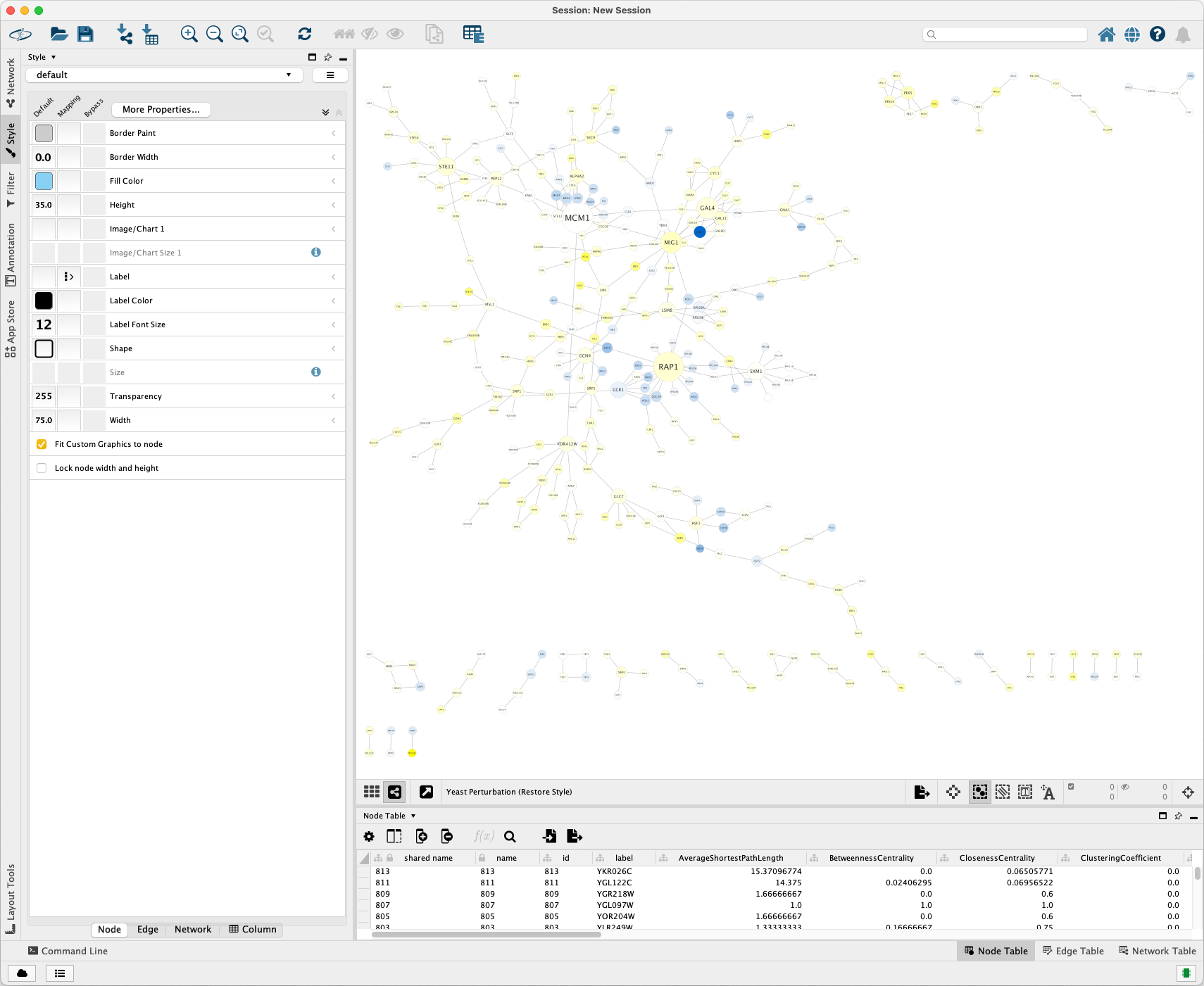The image size is (1204, 986).
Task: Open the default style dropdown
Action: 165,75
